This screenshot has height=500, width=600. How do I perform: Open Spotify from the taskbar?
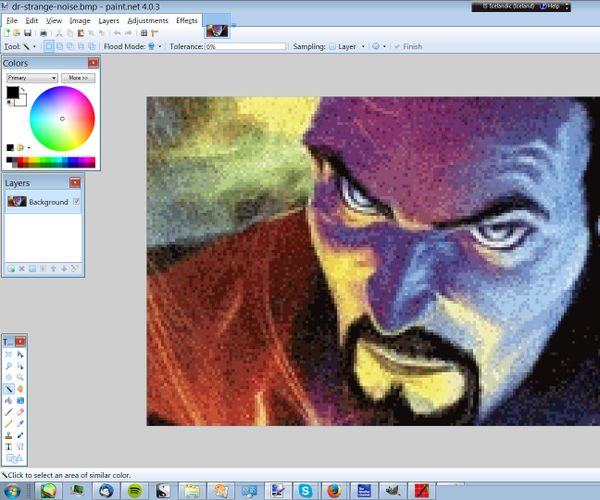[x=135, y=490]
